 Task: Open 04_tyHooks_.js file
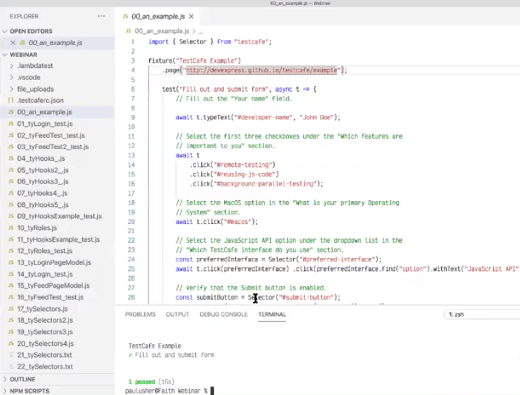tap(41, 158)
